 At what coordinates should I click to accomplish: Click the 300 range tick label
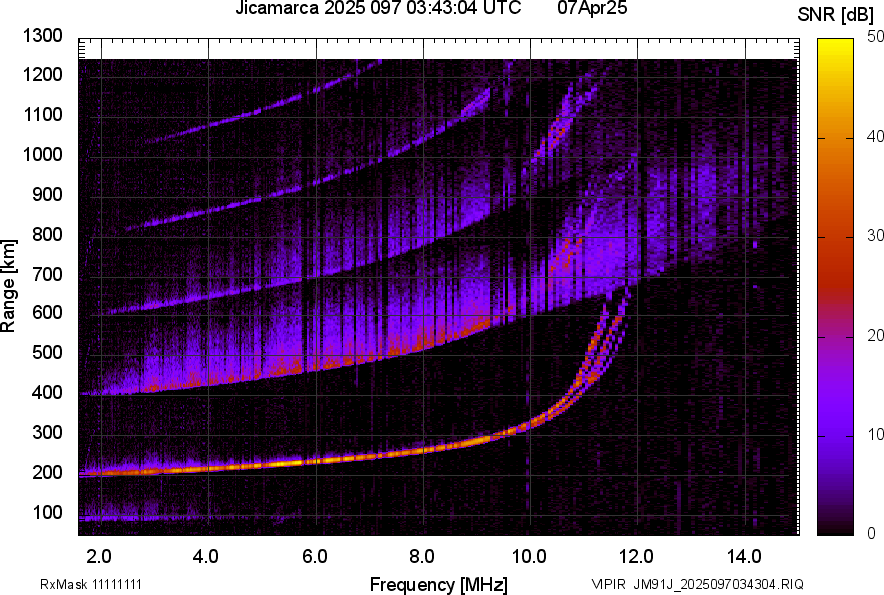[x=47, y=433]
